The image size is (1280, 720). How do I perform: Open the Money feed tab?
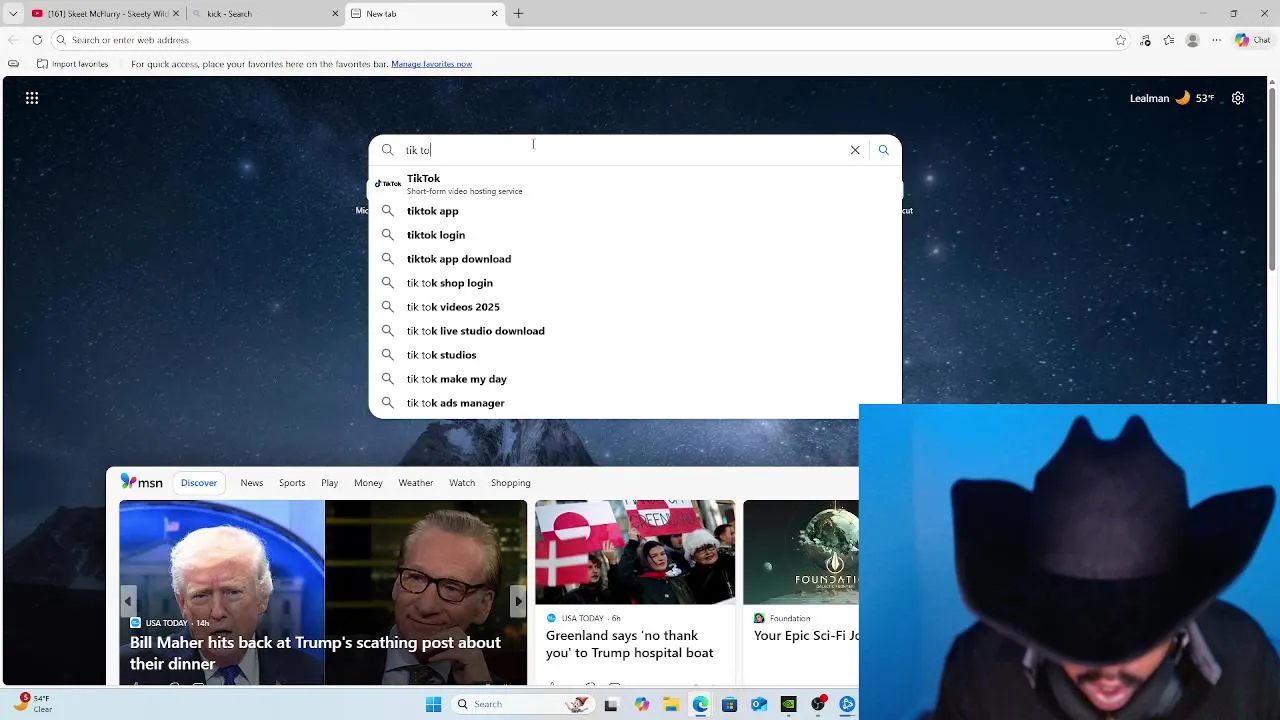tap(368, 483)
